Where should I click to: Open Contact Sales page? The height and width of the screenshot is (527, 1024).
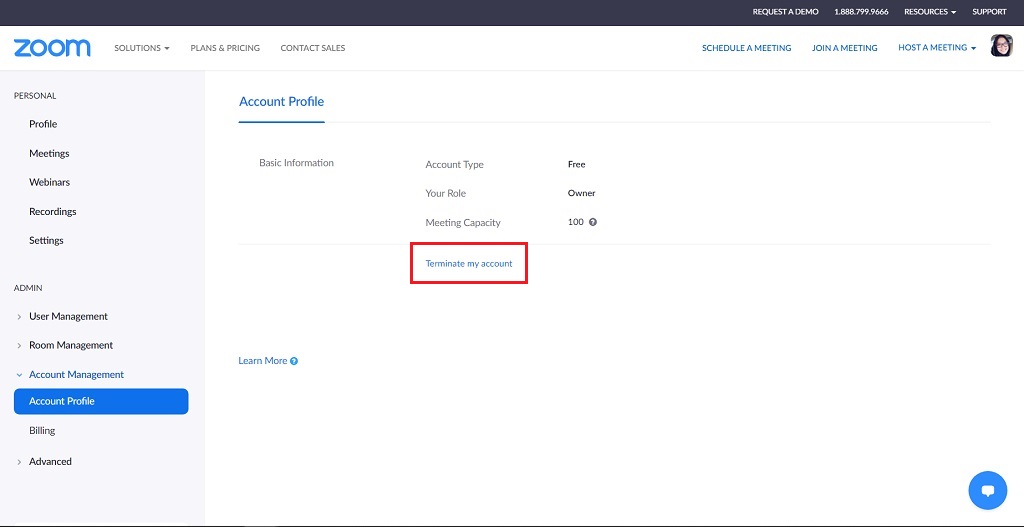(313, 48)
